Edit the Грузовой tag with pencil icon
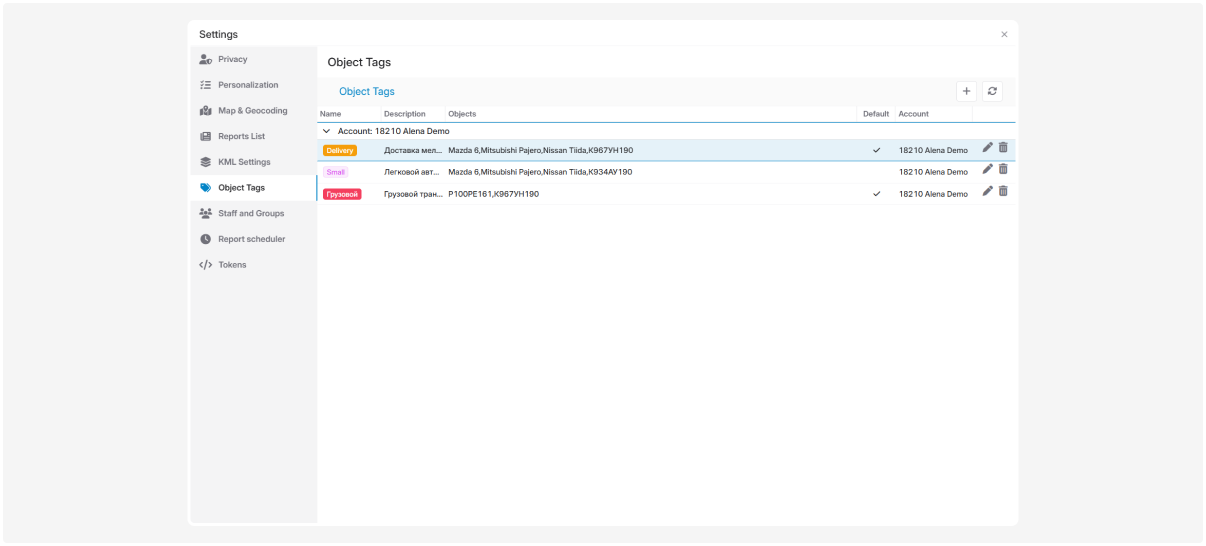 coord(988,192)
